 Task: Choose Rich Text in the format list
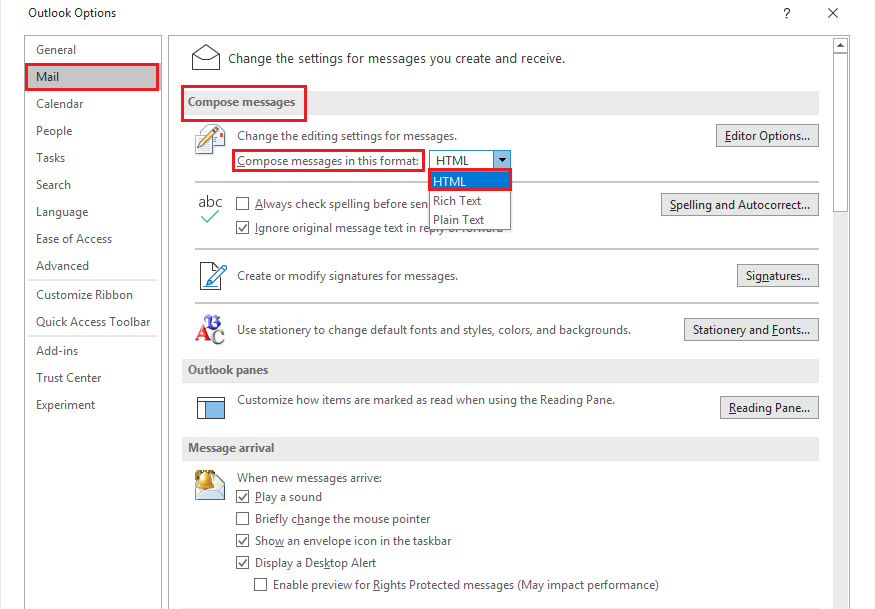[470, 201]
